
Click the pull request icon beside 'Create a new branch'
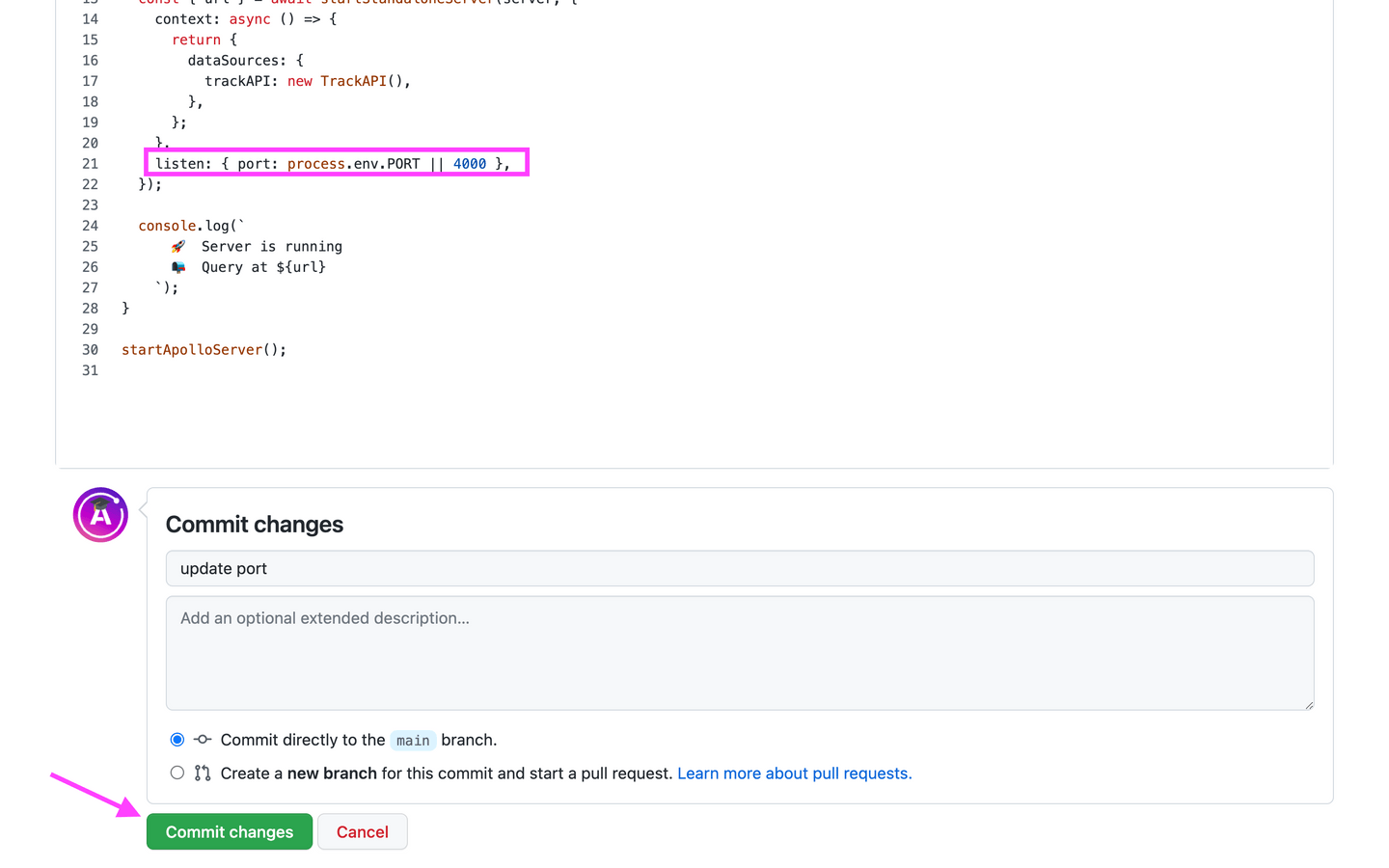click(203, 773)
